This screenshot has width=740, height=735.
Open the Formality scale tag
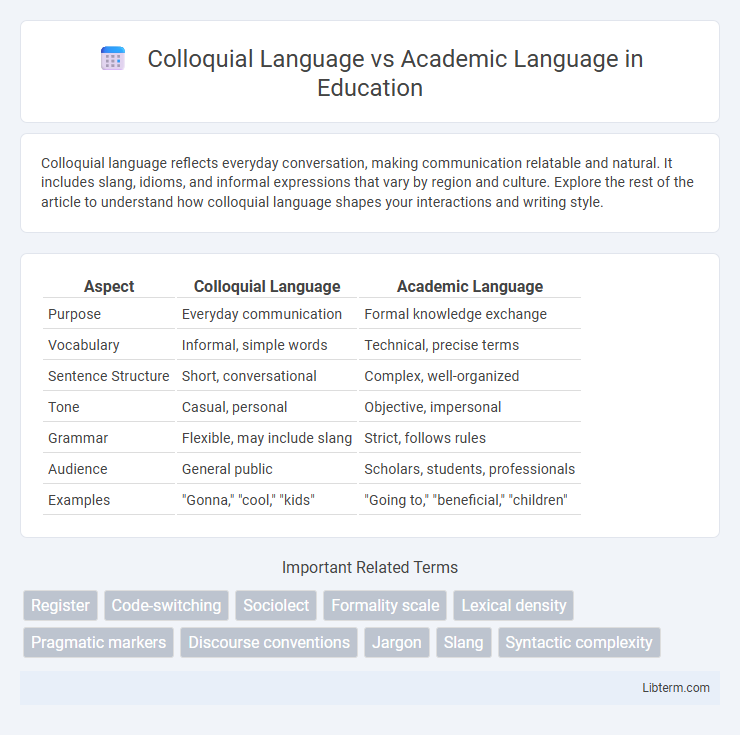[385, 605]
